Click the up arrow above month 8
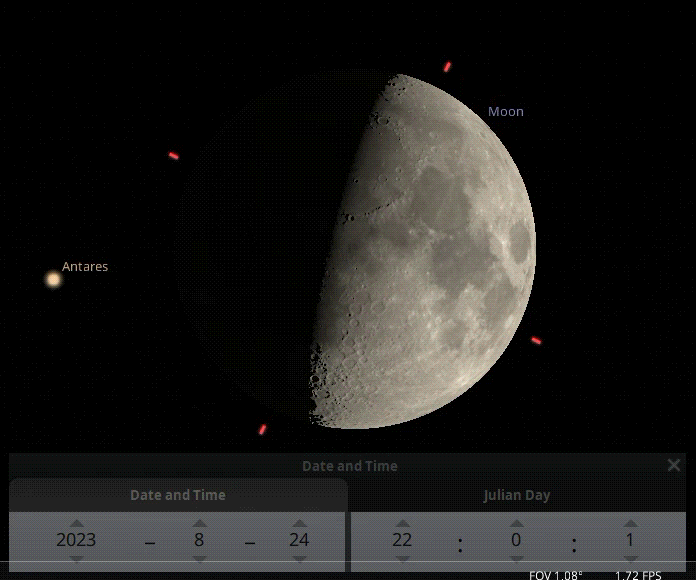Image resolution: width=696 pixels, height=580 pixels. point(199,522)
